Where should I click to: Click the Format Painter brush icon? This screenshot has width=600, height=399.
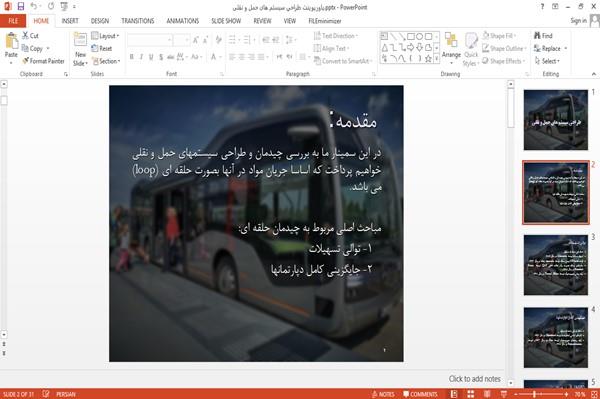coord(25,61)
